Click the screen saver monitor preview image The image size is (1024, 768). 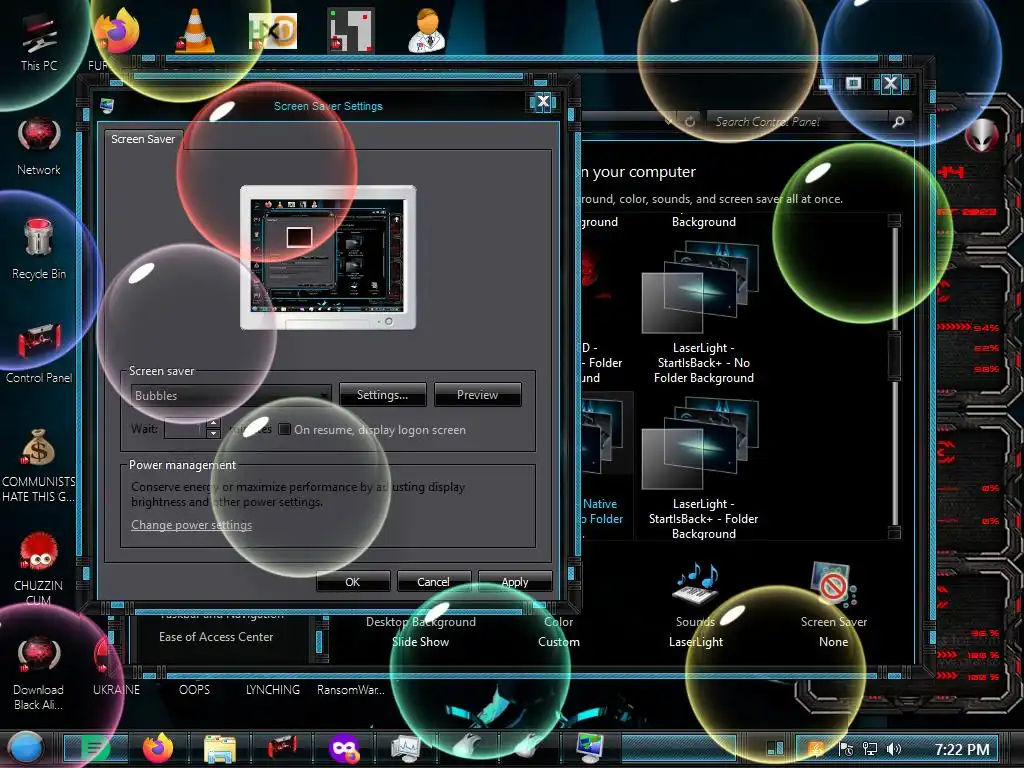pyautogui.click(x=328, y=257)
